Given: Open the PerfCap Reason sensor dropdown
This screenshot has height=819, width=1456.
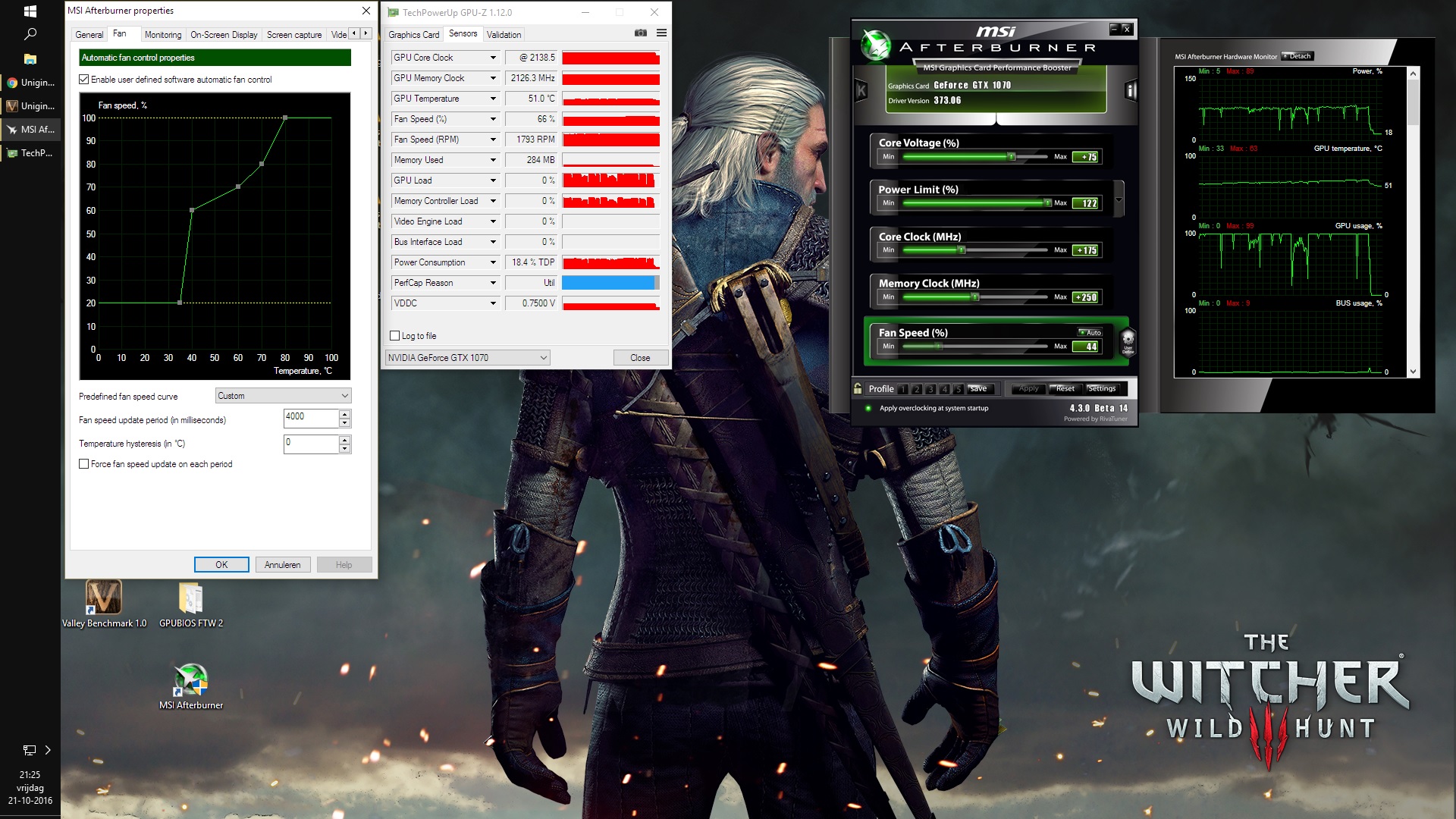Looking at the screenshot, I should coord(493,283).
